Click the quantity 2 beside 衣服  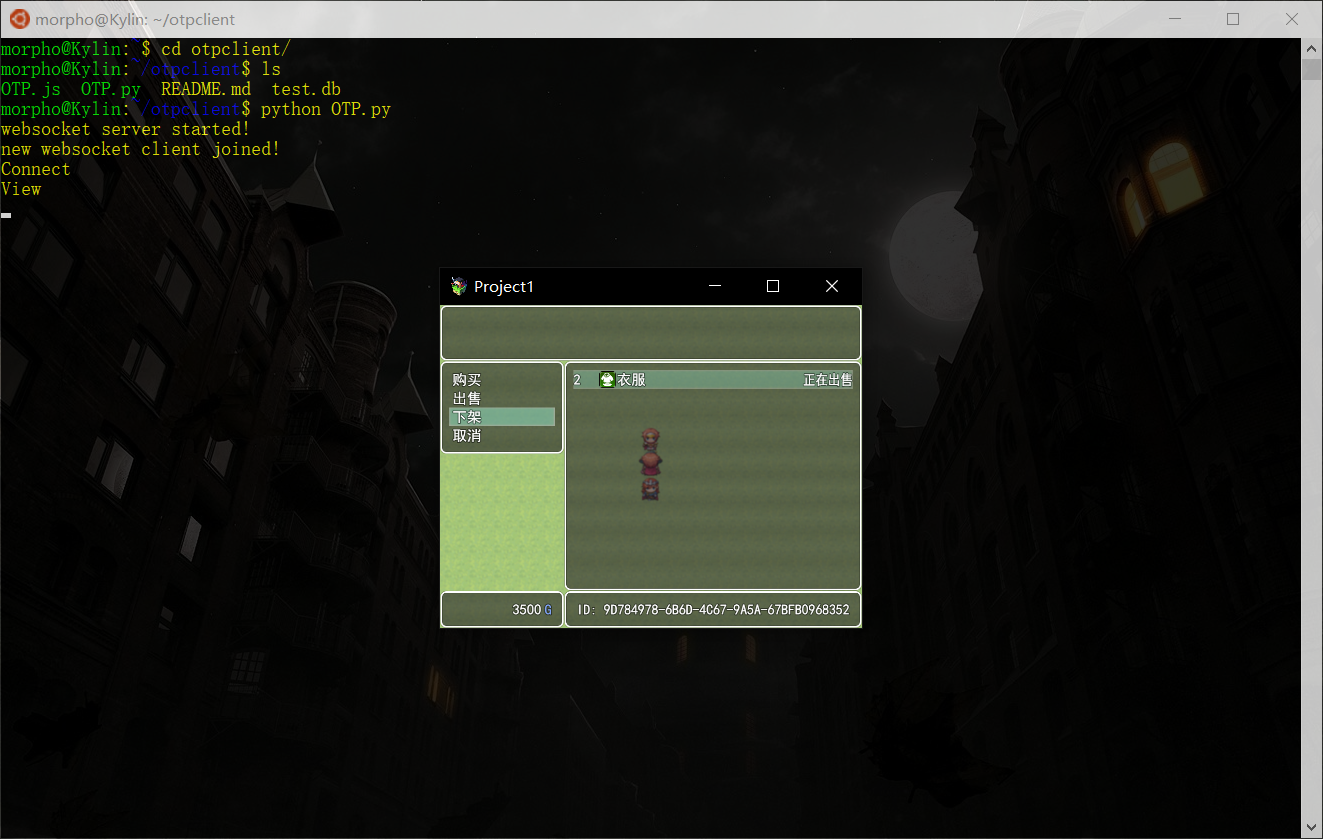[577, 380]
